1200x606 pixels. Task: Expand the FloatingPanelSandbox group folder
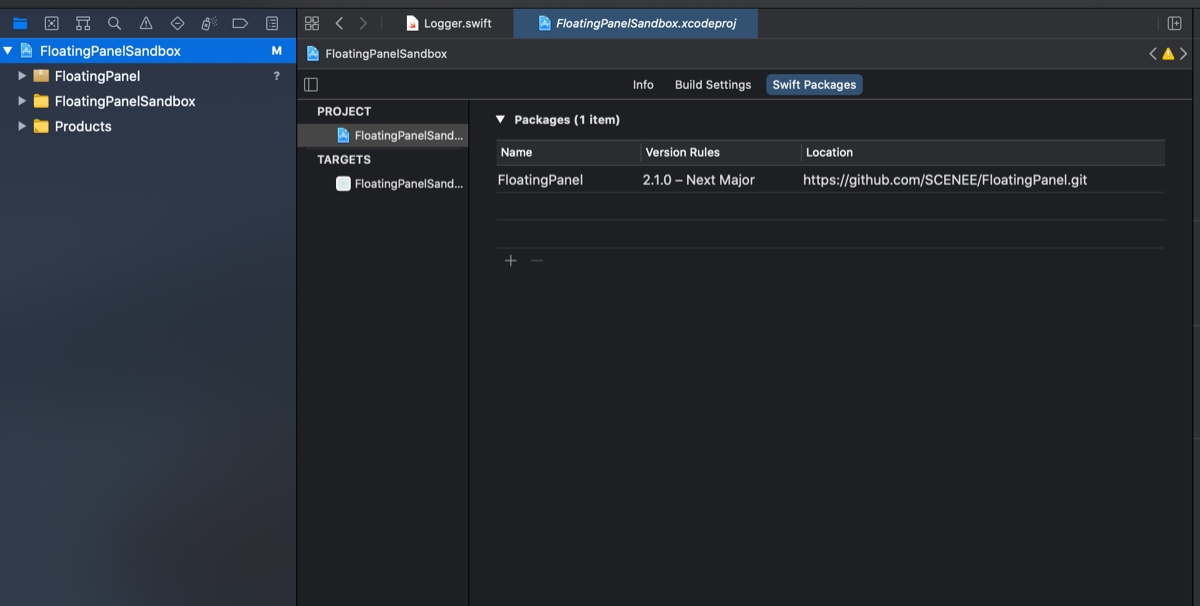(x=22, y=101)
